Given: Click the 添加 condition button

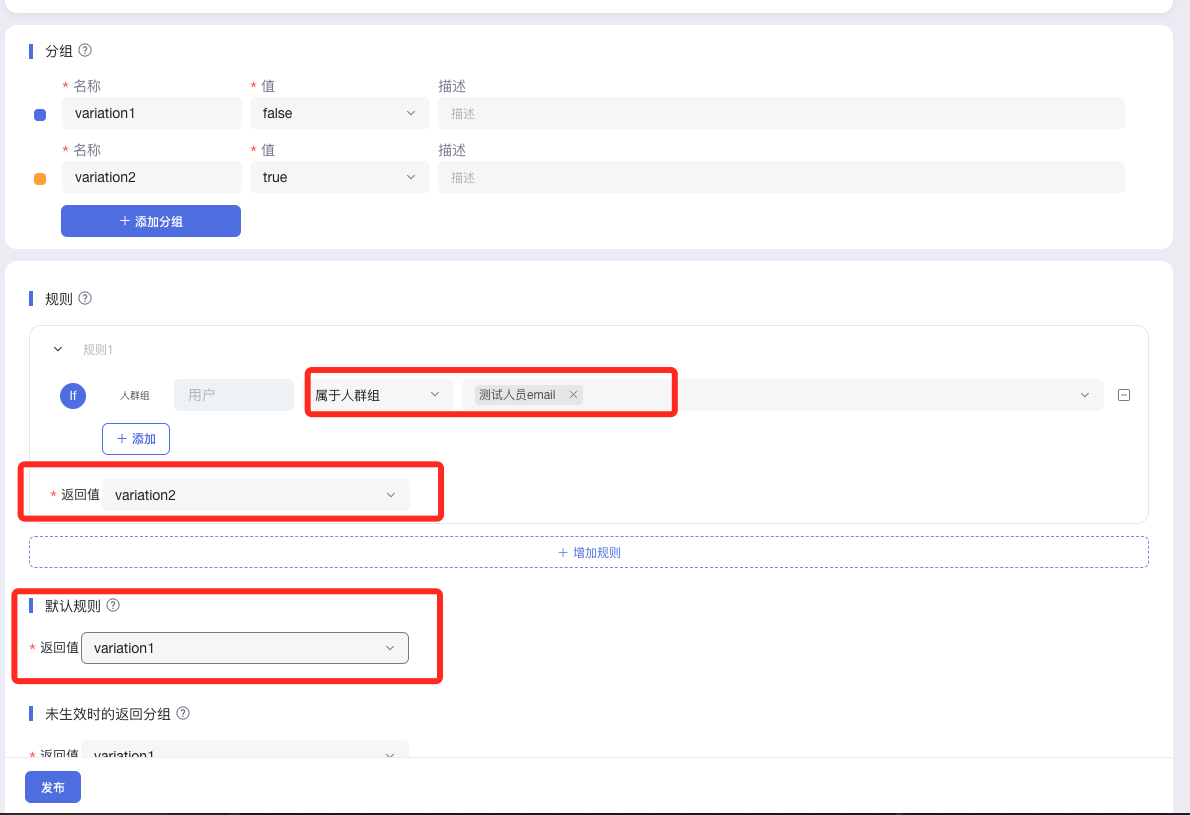Looking at the screenshot, I should click(136, 439).
